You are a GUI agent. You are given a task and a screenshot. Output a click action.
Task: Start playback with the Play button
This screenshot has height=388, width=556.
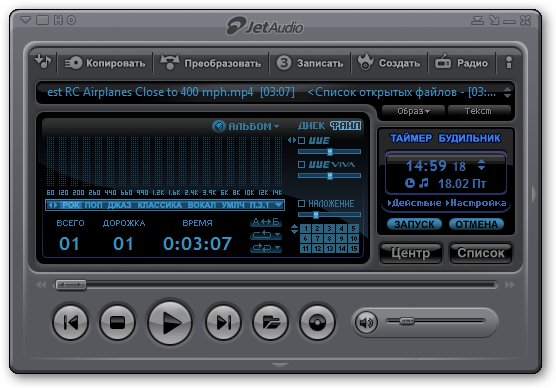170,322
